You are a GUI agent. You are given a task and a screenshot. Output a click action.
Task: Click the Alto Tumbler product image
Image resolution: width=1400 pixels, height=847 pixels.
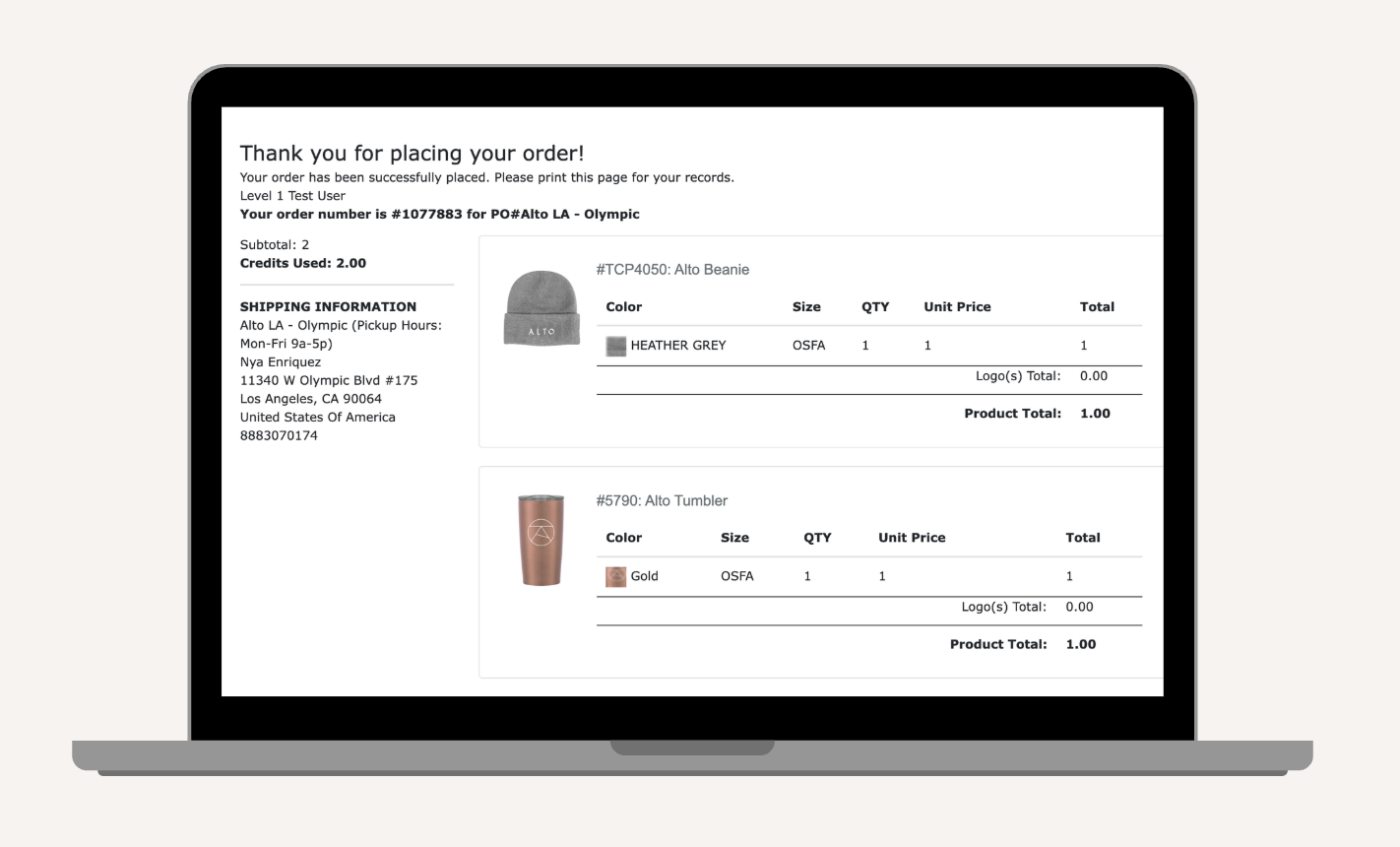click(541, 540)
